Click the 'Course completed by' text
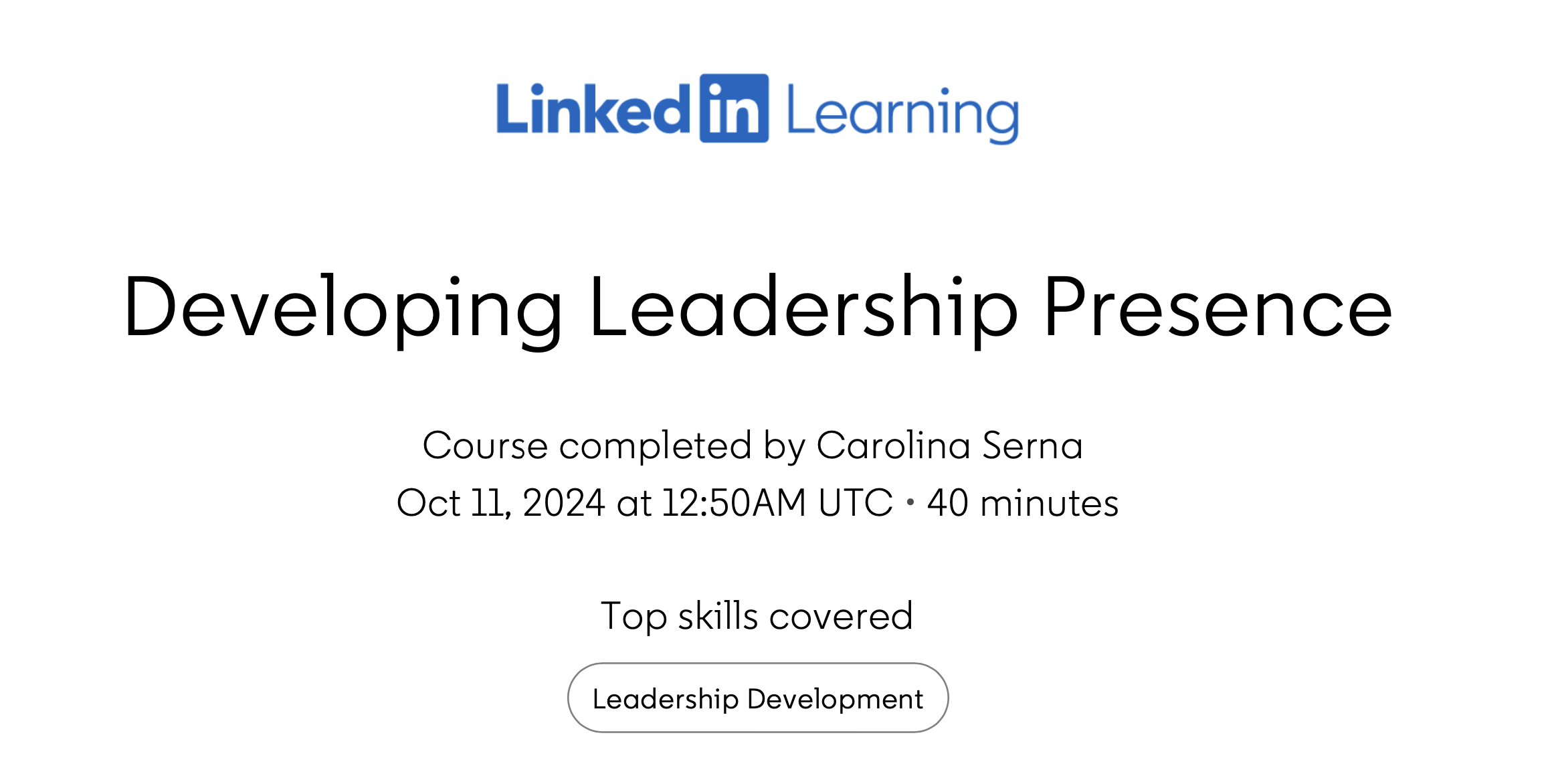Screen dimensions: 1554x784 click(x=613, y=447)
